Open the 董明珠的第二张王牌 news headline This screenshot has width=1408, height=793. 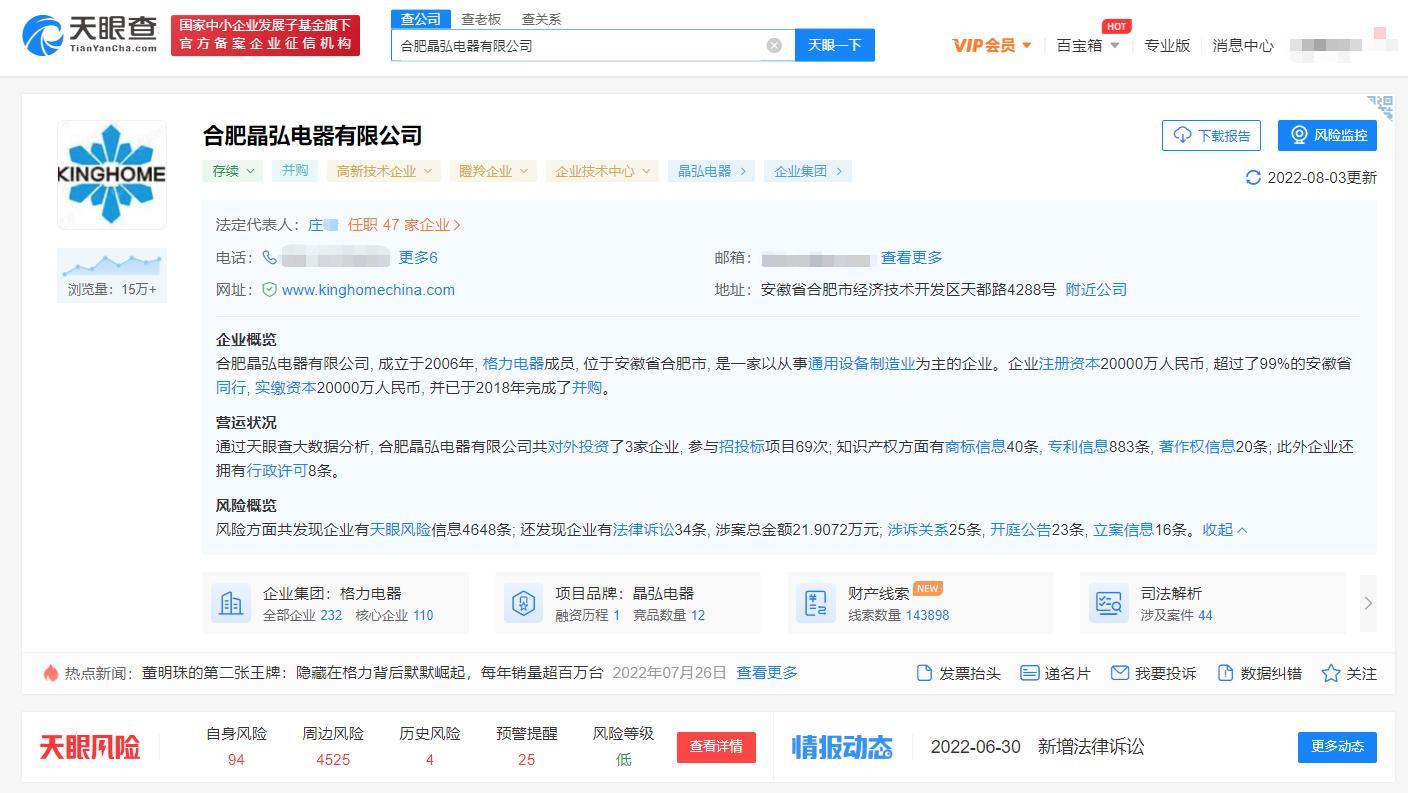click(x=372, y=673)
